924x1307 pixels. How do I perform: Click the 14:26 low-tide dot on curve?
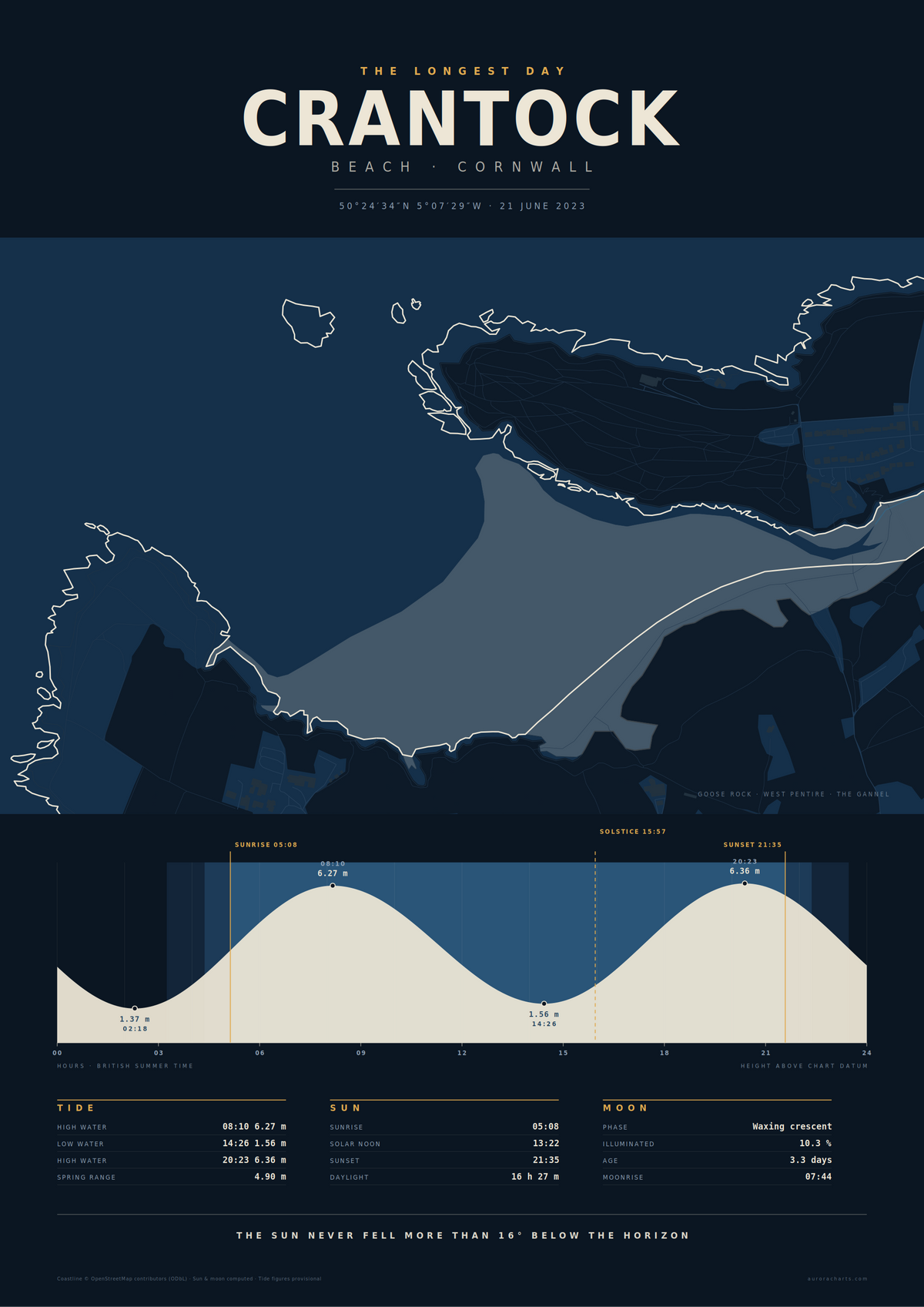[544, 1004]
